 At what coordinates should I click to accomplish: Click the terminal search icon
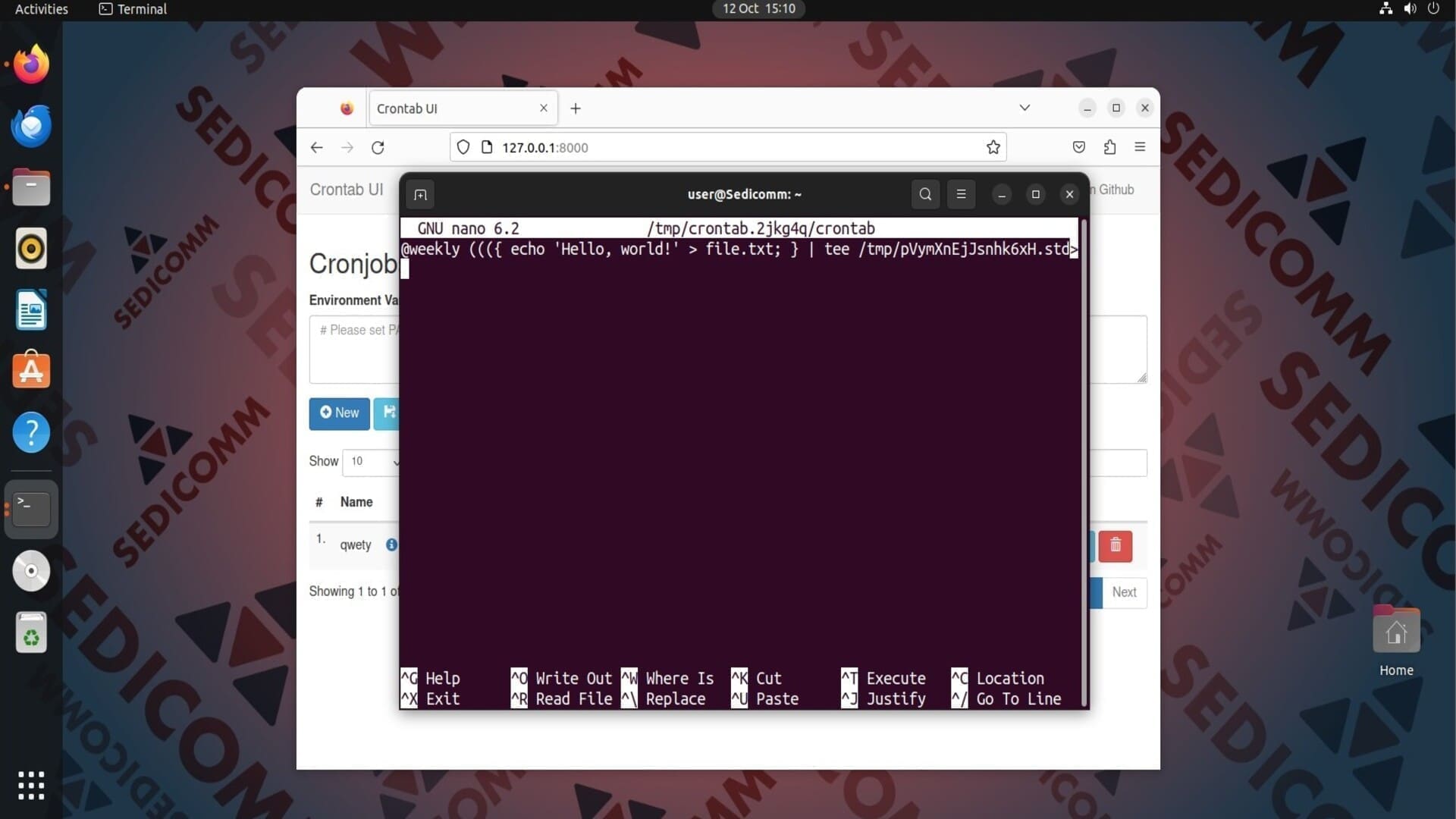[x=925, y=194]
